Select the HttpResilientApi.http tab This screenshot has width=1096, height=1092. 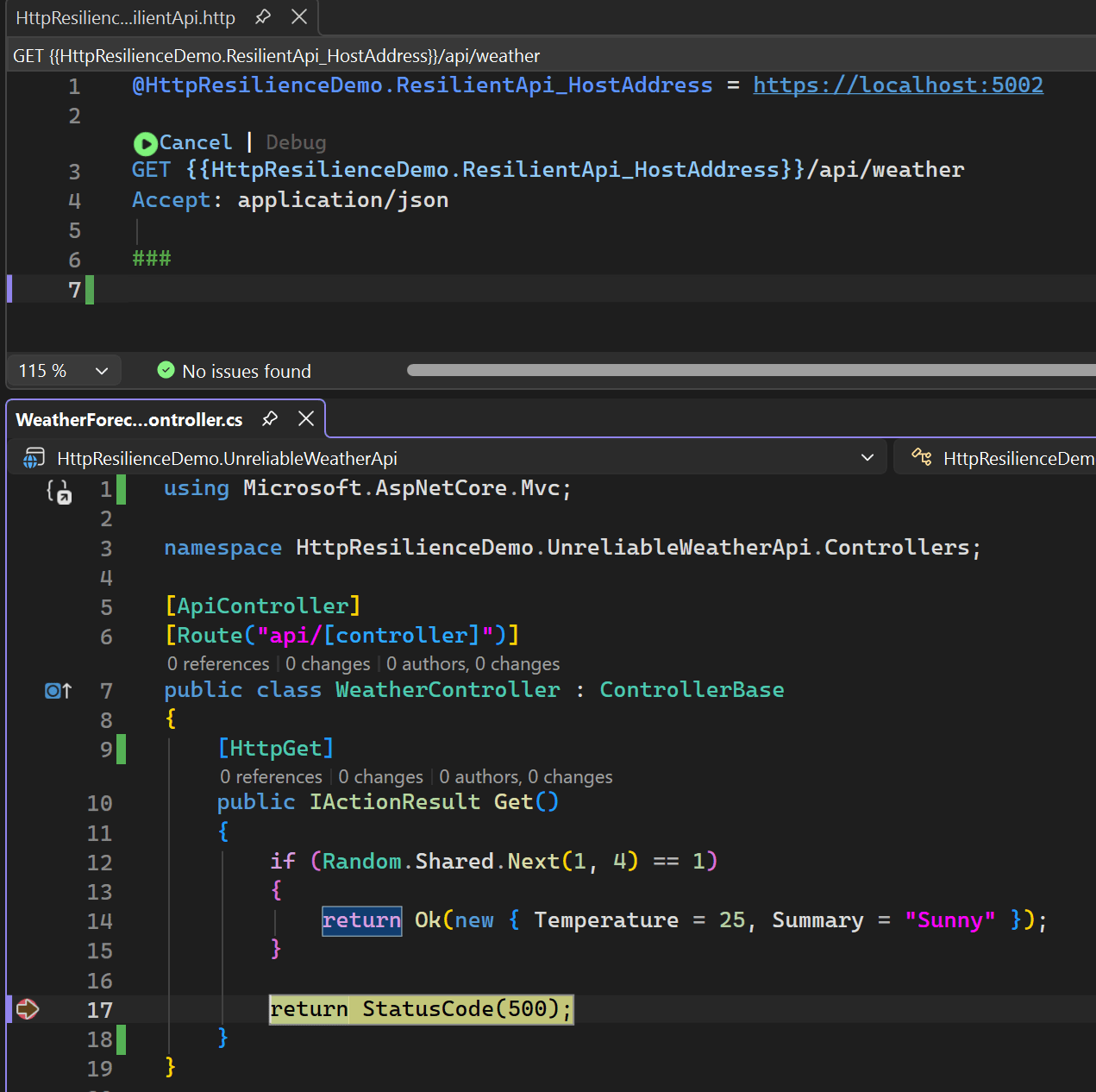coord(125,18)
